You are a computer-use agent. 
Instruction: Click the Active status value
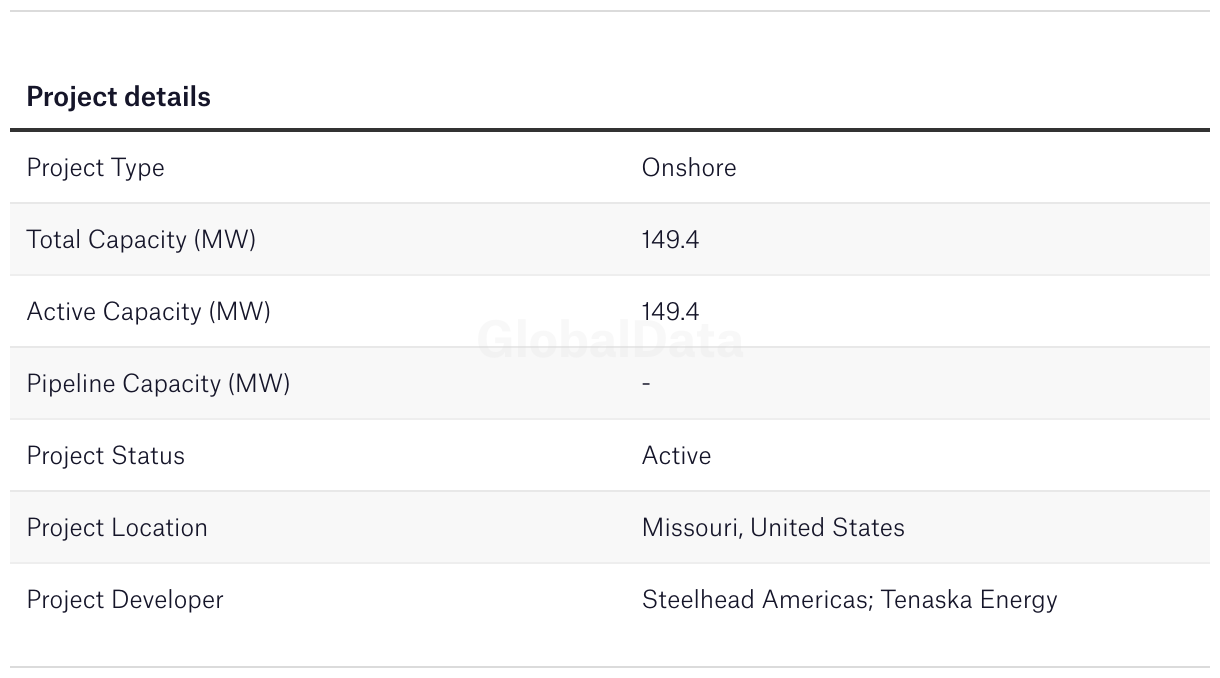(676, 455)
